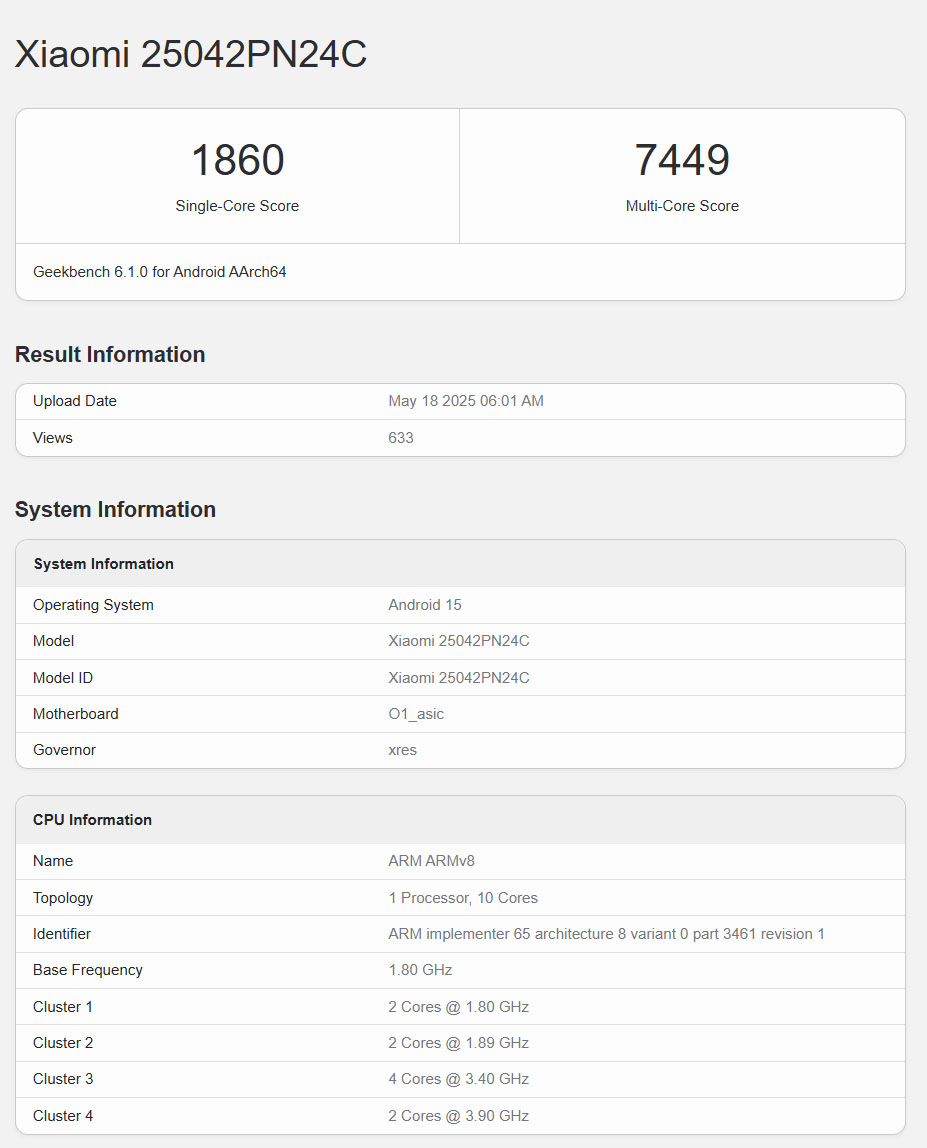The width and height of the screenshot is (927, 1148).
Task: Click the "Operating System" row label
Action: [x=93, y=605]
